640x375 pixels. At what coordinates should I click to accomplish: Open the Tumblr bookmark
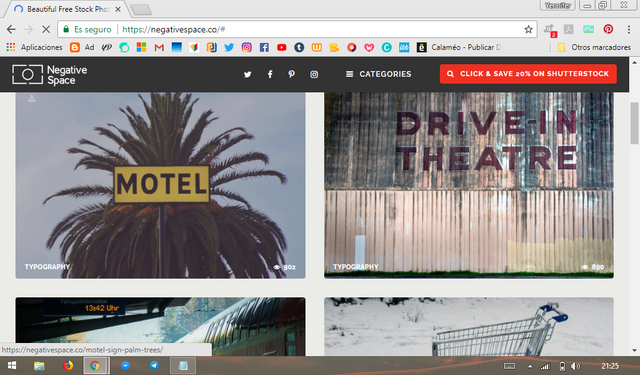coord(299,47)
